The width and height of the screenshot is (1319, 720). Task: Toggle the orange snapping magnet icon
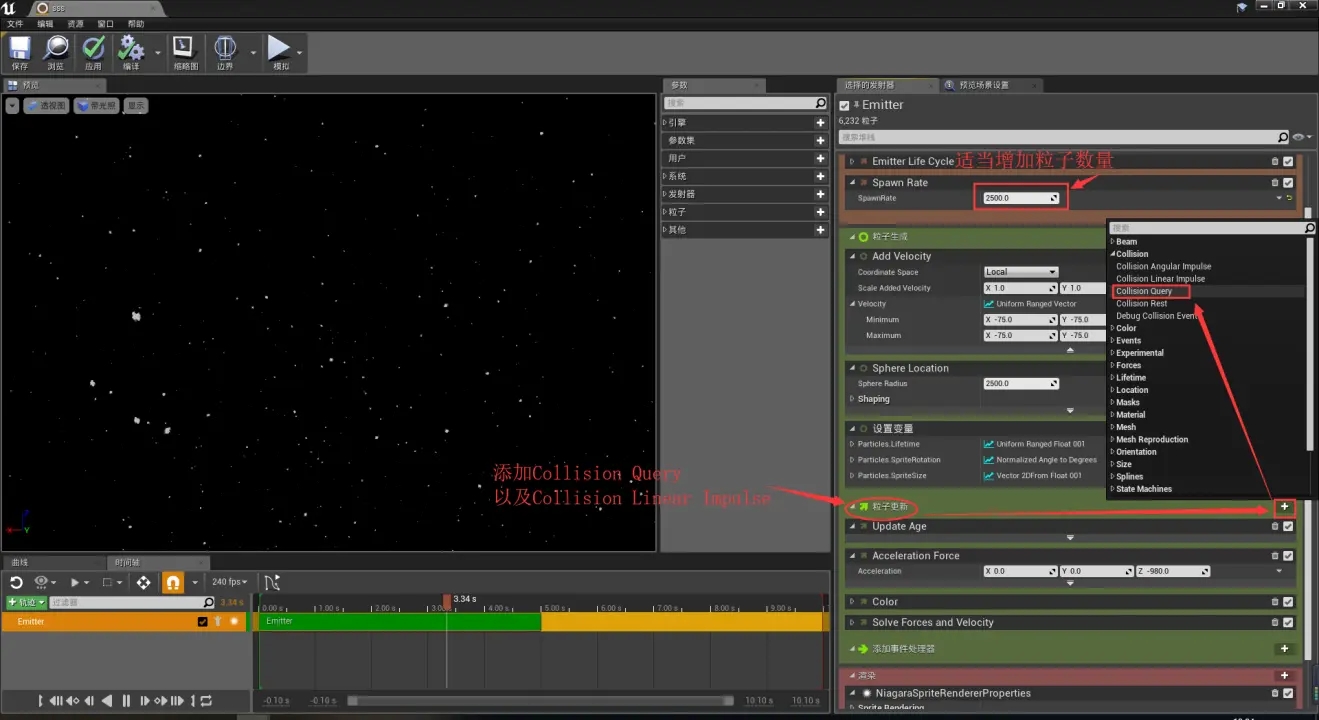click(x=173, y=582)
